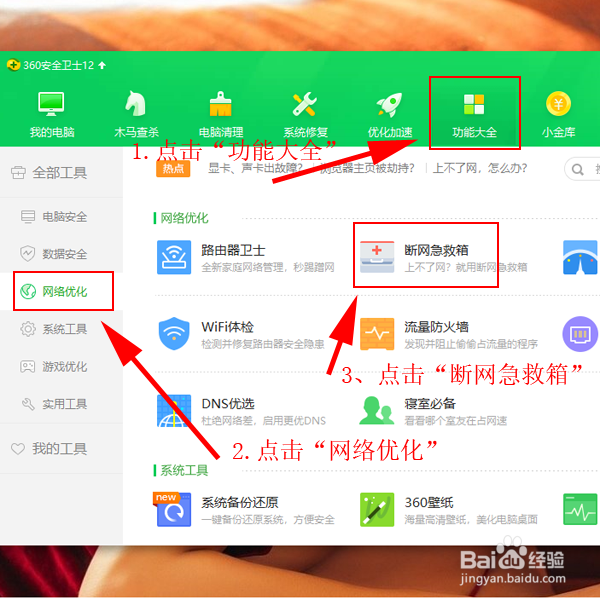Open the 小金库 coin icon
The width and height of the screenshot is (600, 600).
coord(558,104)
